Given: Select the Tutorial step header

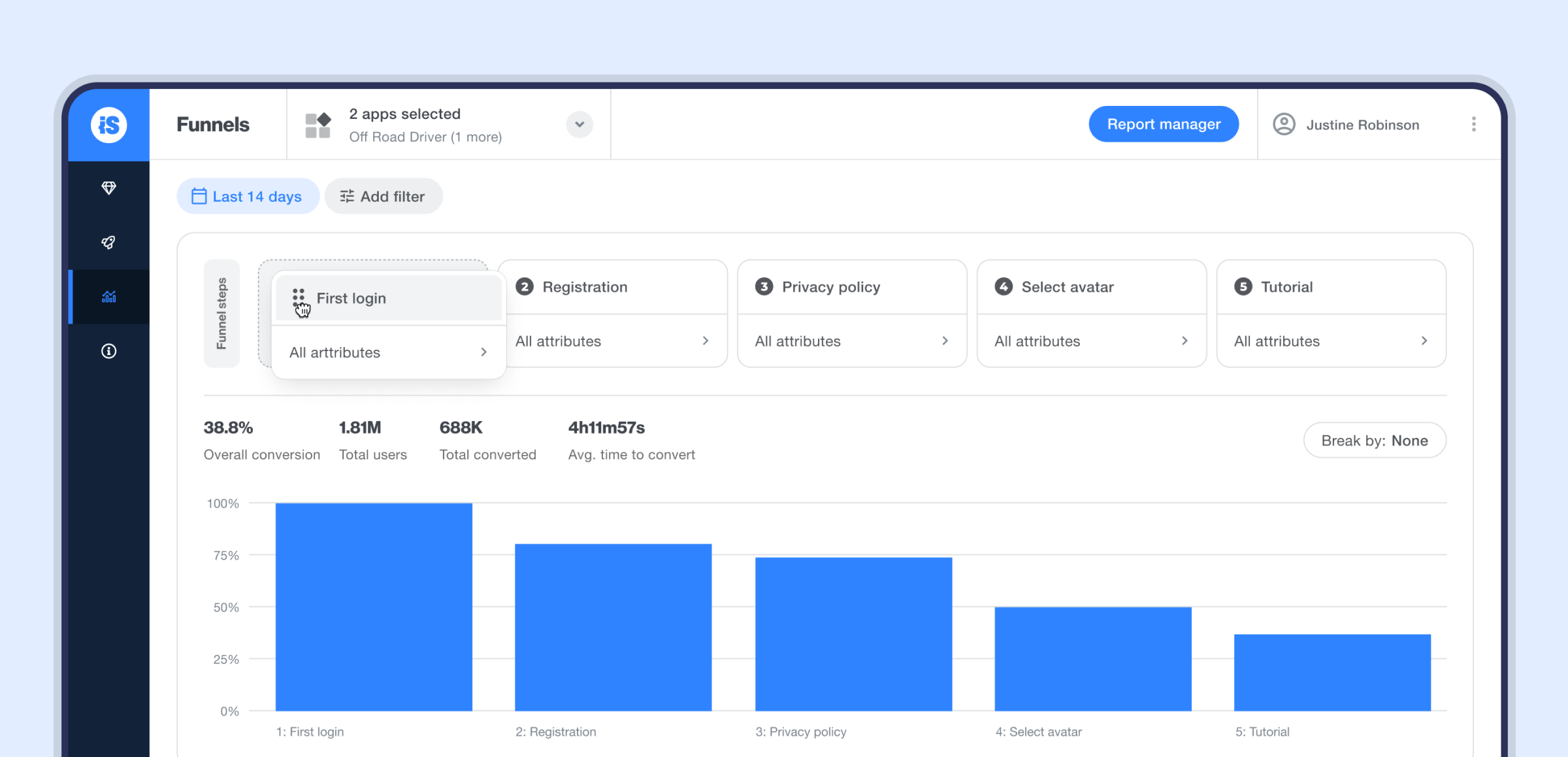Looking at the screenshot, I should pyautogui.click(x=1331, y=287).
